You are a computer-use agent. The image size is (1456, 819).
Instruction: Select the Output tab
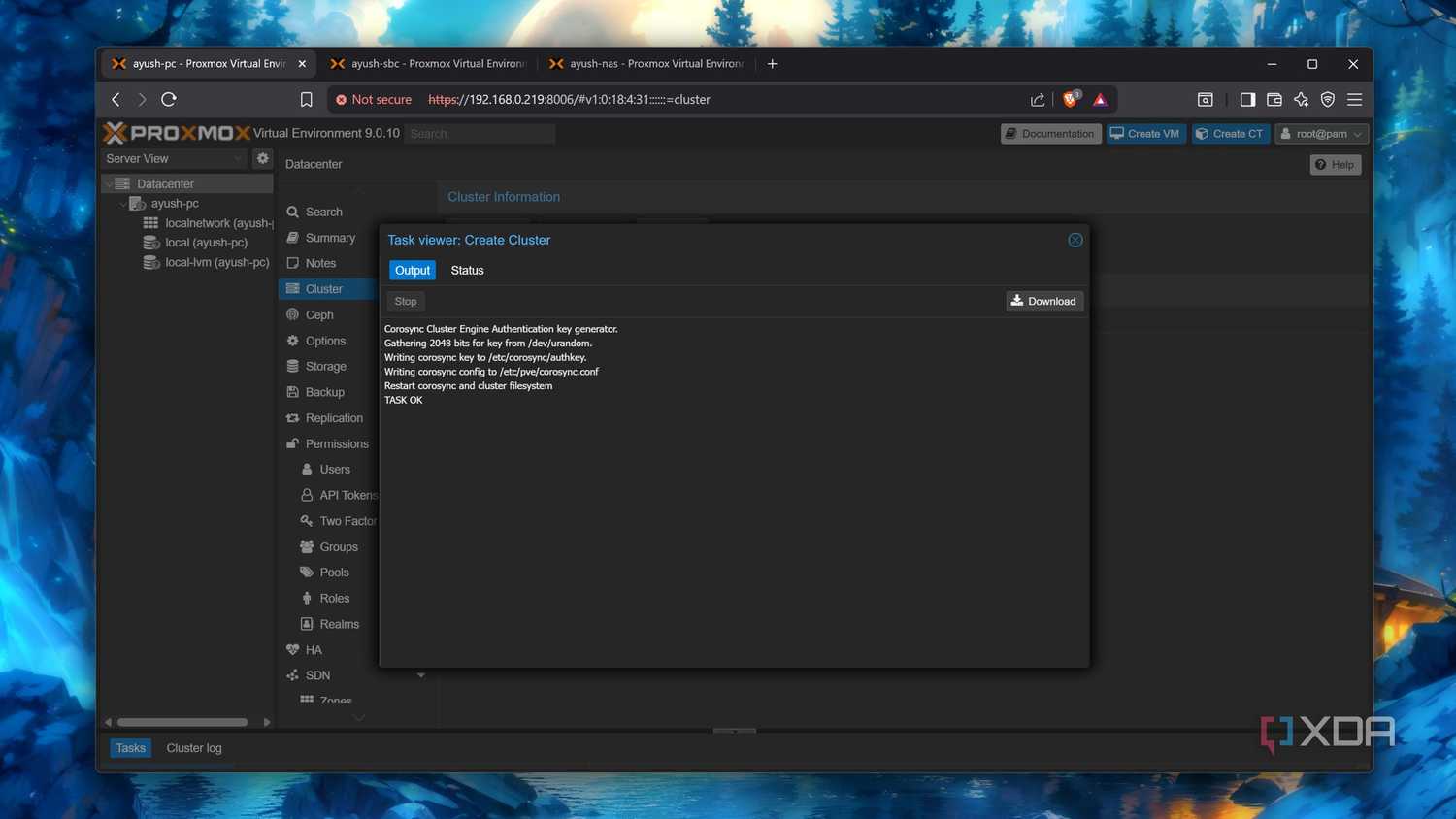413,271
